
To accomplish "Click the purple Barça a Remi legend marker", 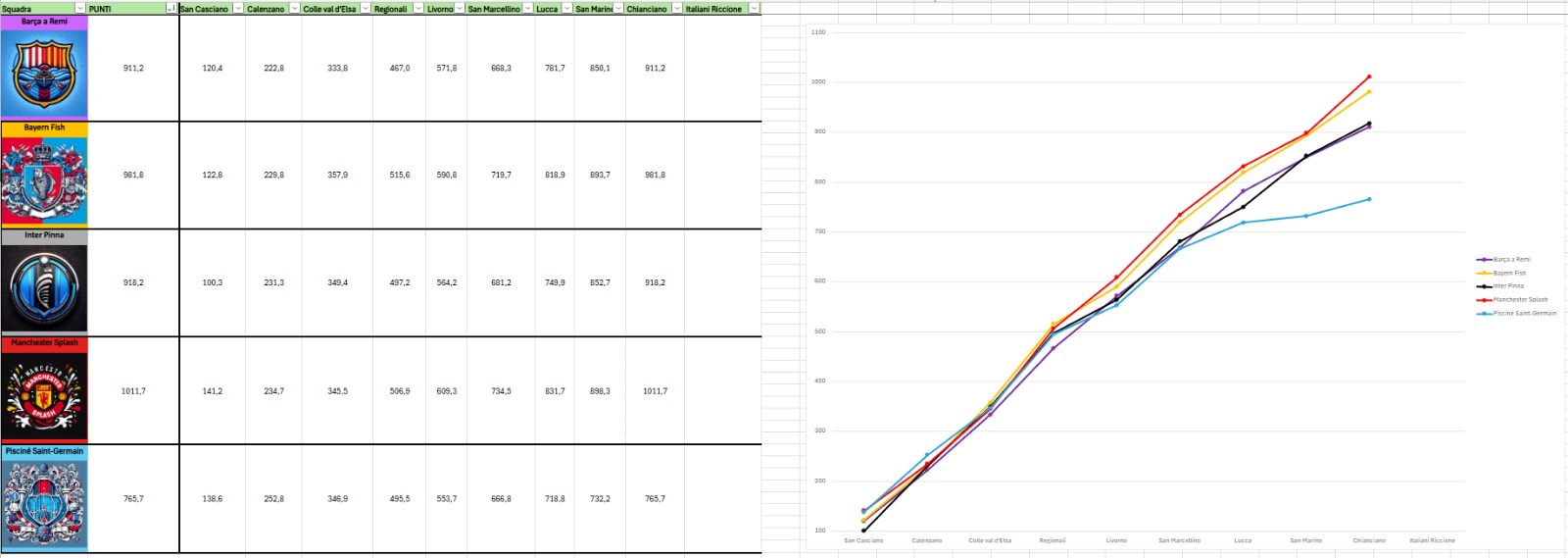I will point(1484,260).
